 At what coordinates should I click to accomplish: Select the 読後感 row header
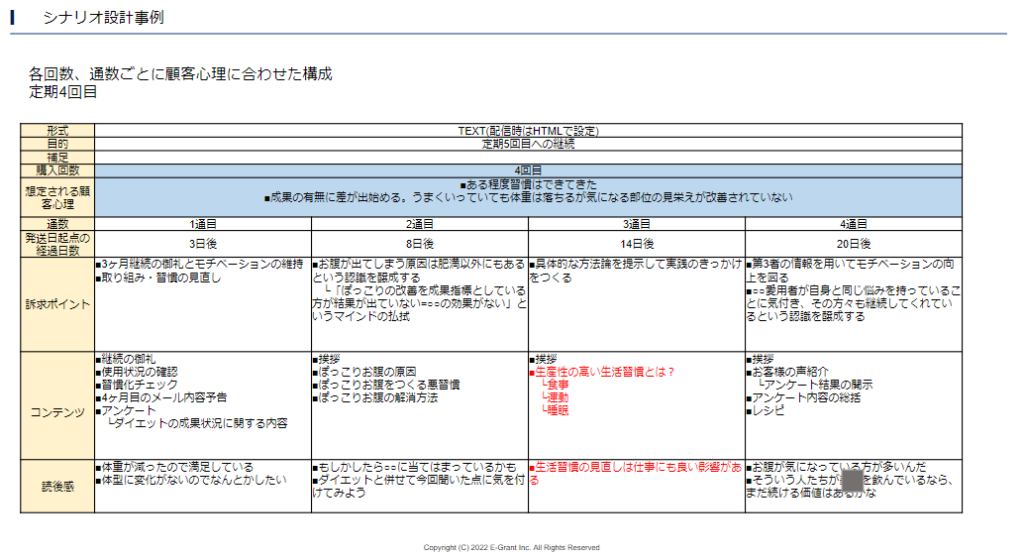tap(57, 485)
